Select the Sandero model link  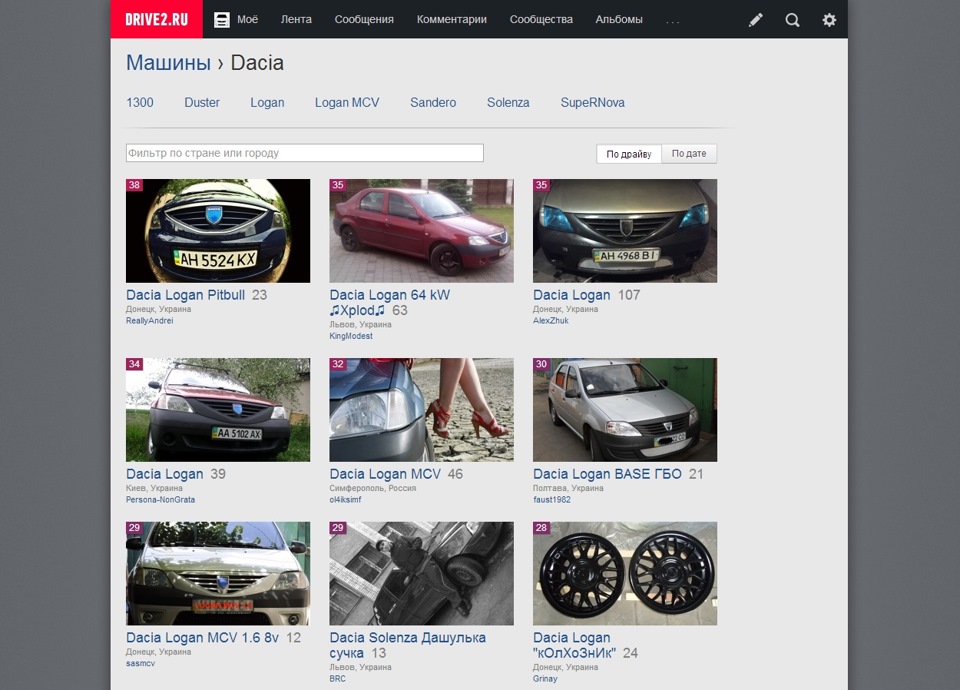coord(433,102)
